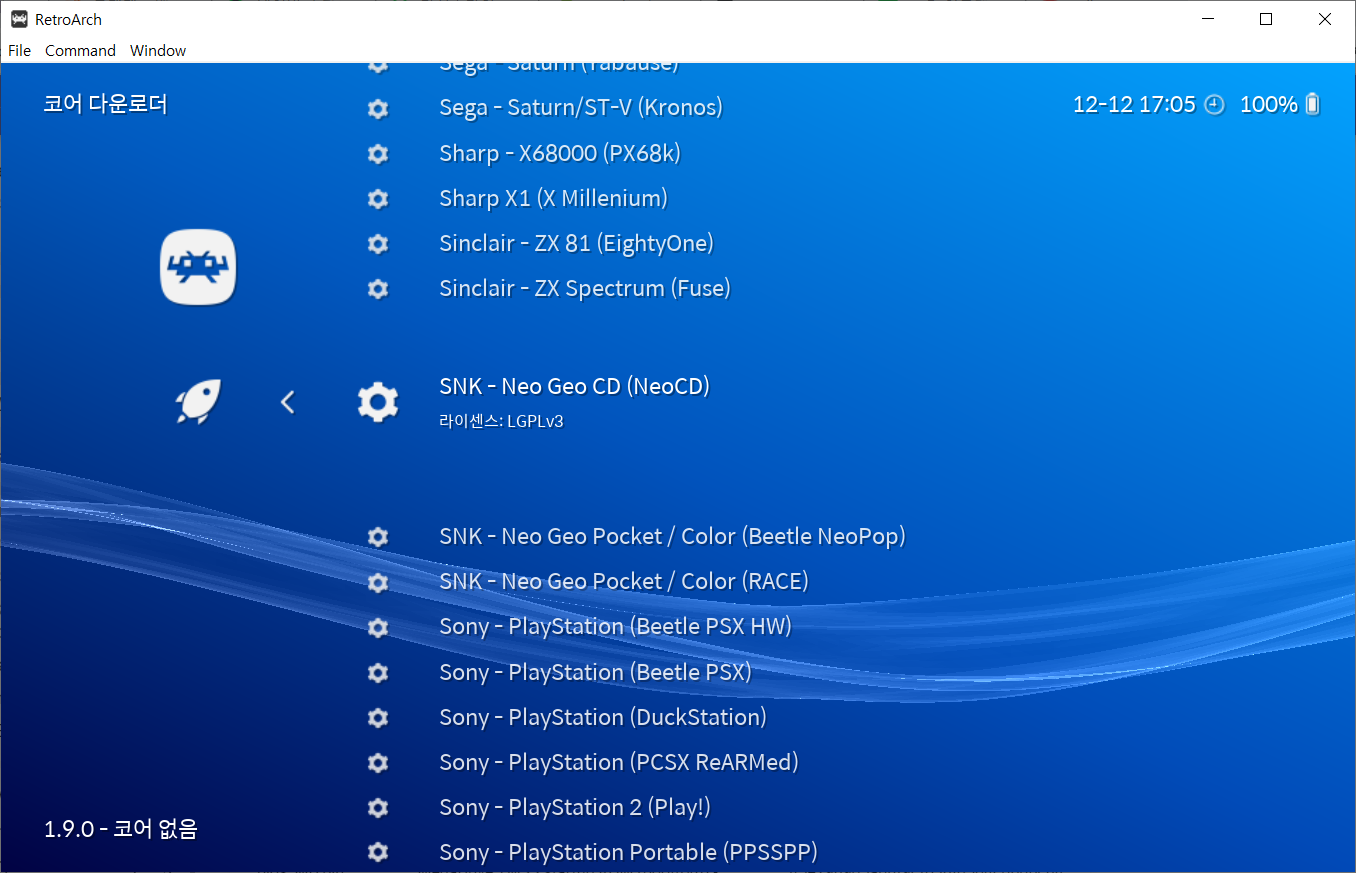
Task: Click the 100% battery percentage text
Action: (1268, 104)
